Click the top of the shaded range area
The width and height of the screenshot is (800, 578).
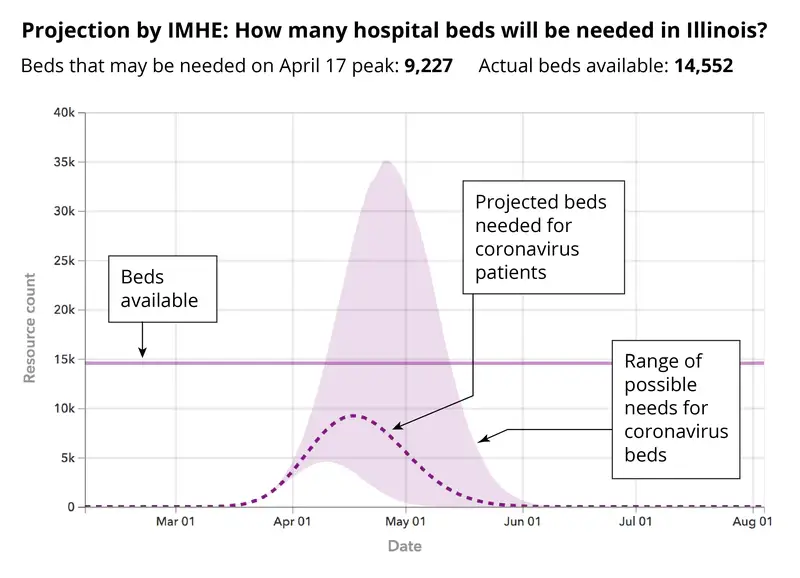(x=385, y=162)
